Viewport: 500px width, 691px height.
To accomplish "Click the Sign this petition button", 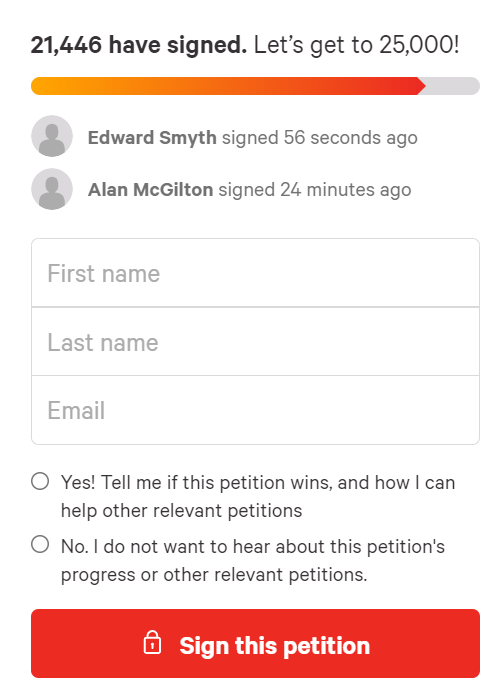I will pyautogui.click(x=255, y=643).
